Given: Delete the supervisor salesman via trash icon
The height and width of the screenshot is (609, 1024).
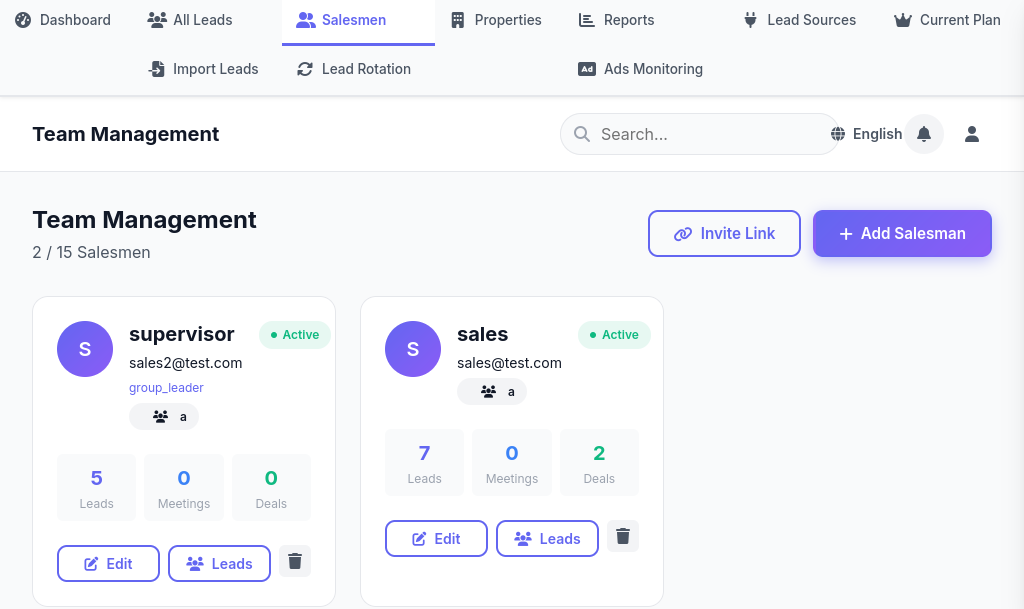Looking at the screenshot, I should [294, 561].
